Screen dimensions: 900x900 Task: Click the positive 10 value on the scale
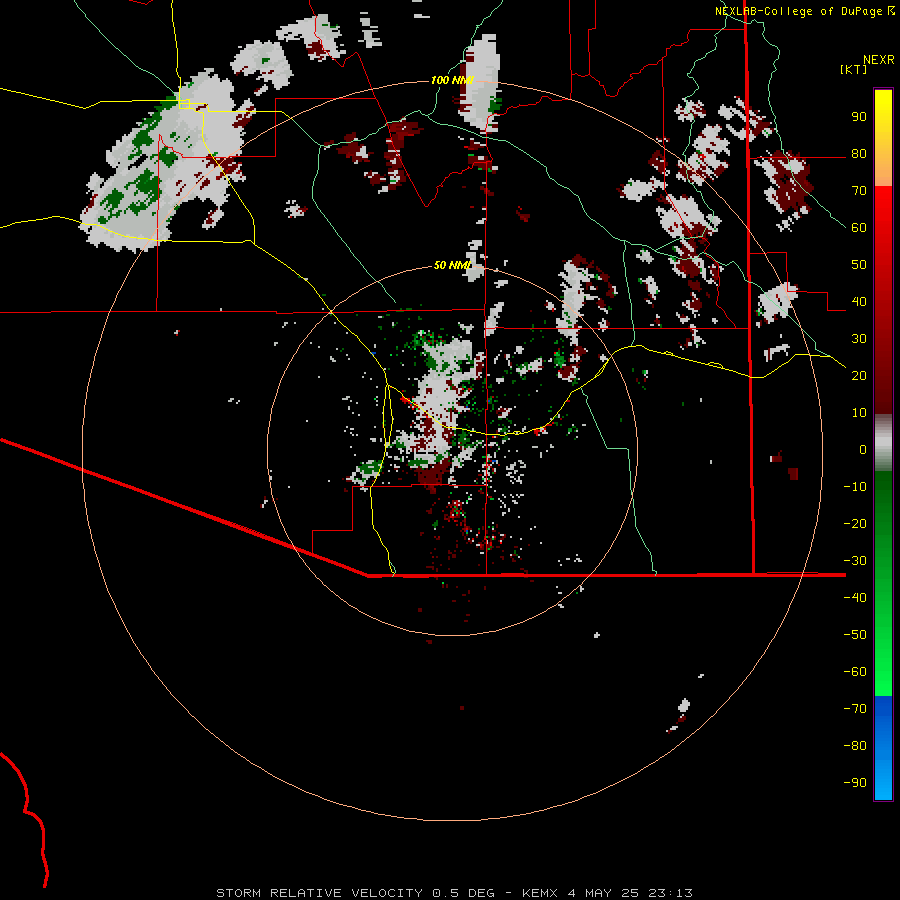click(859, 413)
